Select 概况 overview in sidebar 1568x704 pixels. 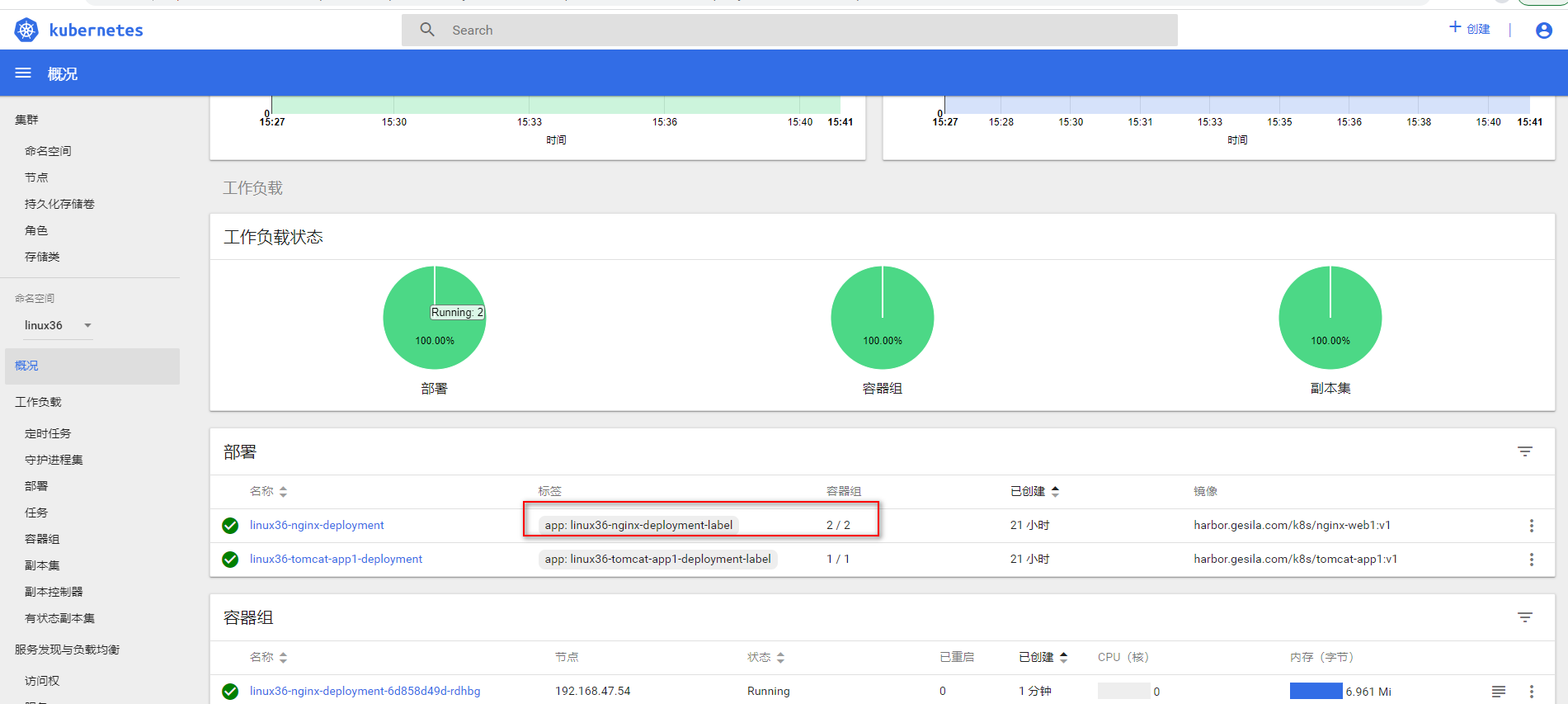(92, 366)
